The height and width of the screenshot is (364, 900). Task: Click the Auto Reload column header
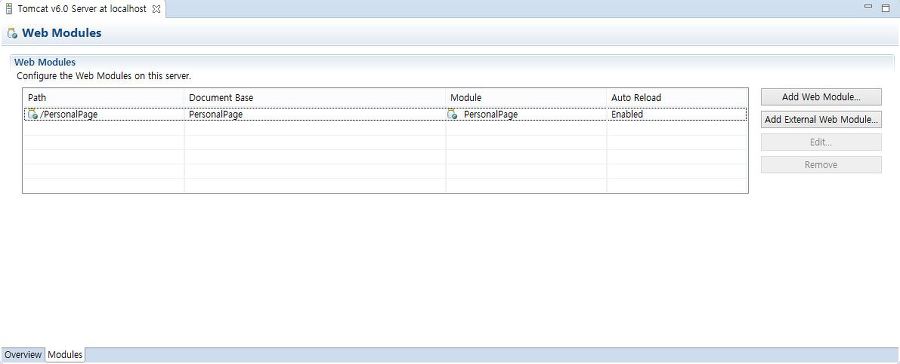tap(677, 98)
